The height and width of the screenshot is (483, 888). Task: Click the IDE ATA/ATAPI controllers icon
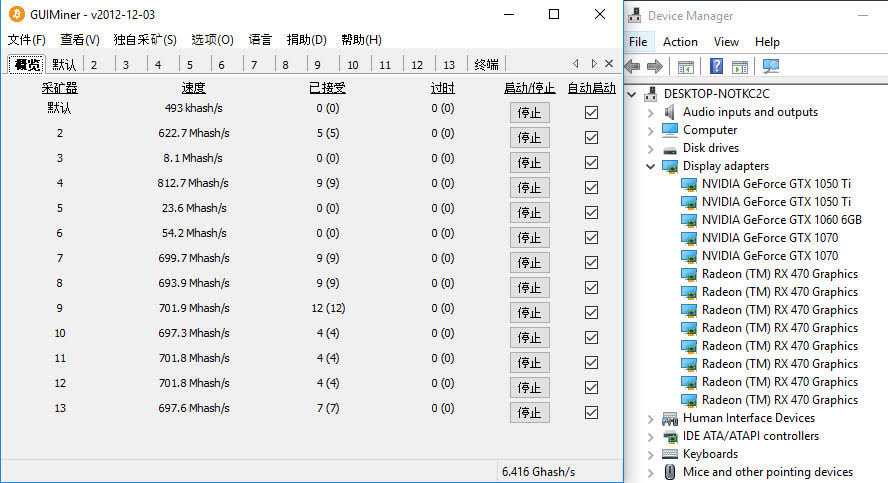670,437
